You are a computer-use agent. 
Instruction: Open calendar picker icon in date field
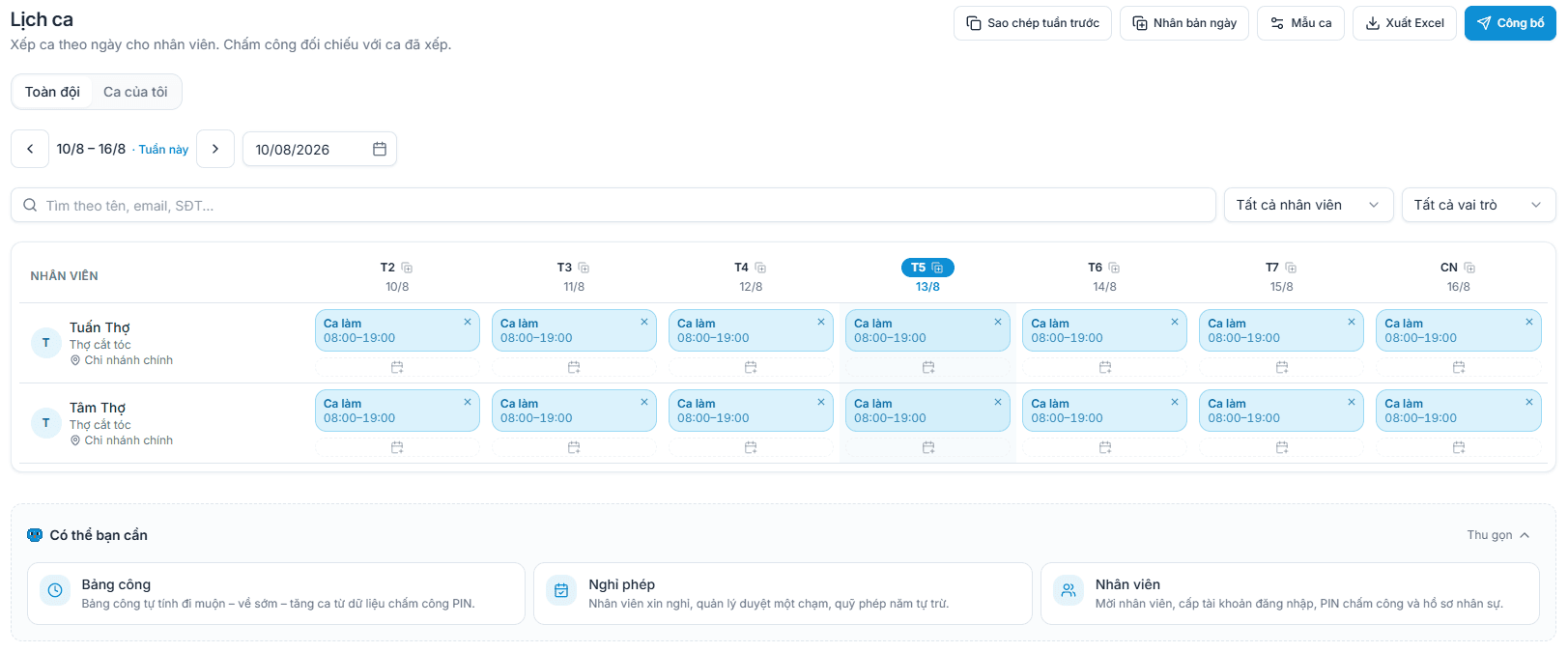tap(380, 149)
